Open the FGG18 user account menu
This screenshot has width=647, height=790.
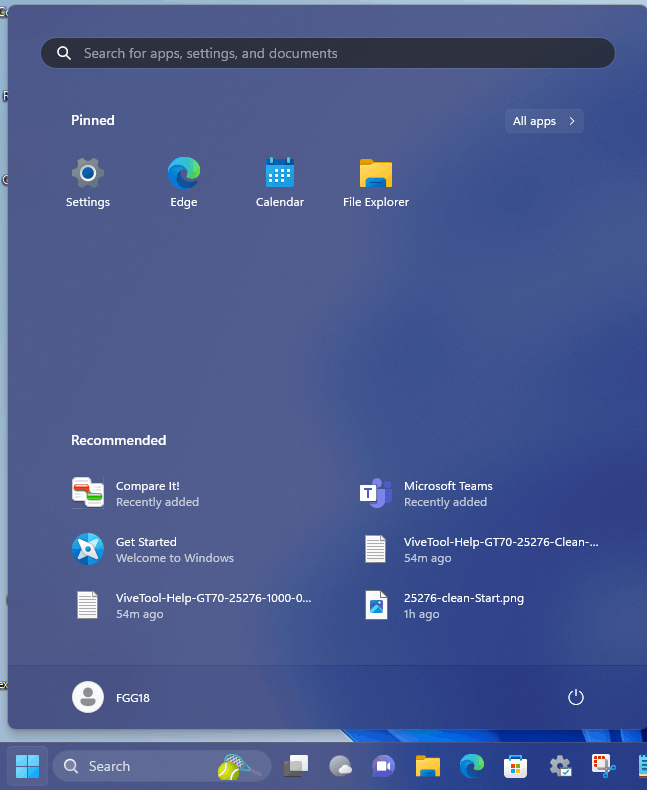(x=111, y=697)
